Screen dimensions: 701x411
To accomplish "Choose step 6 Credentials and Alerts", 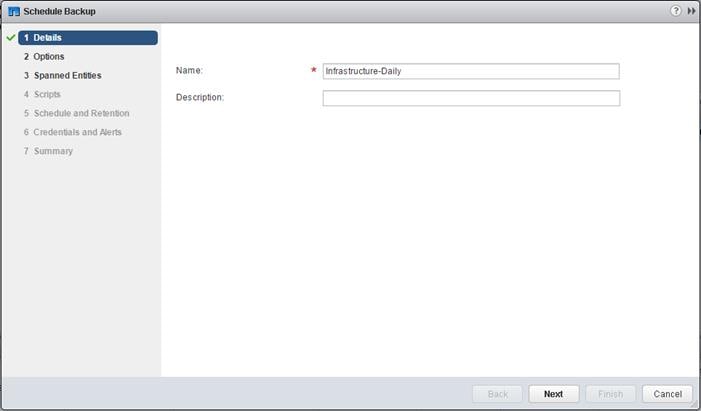I will pyautogui.click(x=72, y=132).
